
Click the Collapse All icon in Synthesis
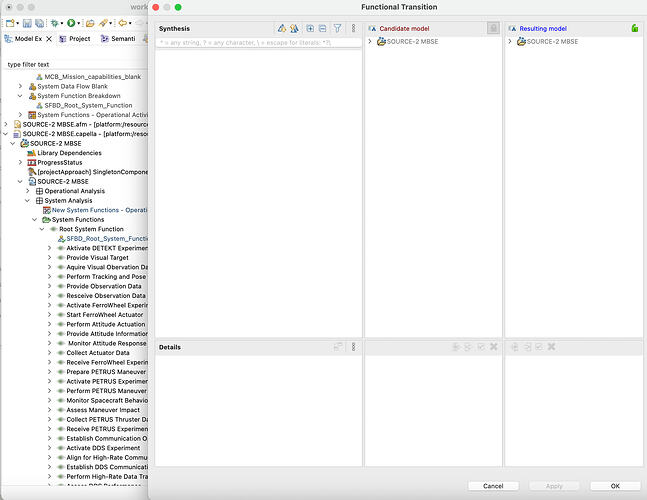[323, 28]
